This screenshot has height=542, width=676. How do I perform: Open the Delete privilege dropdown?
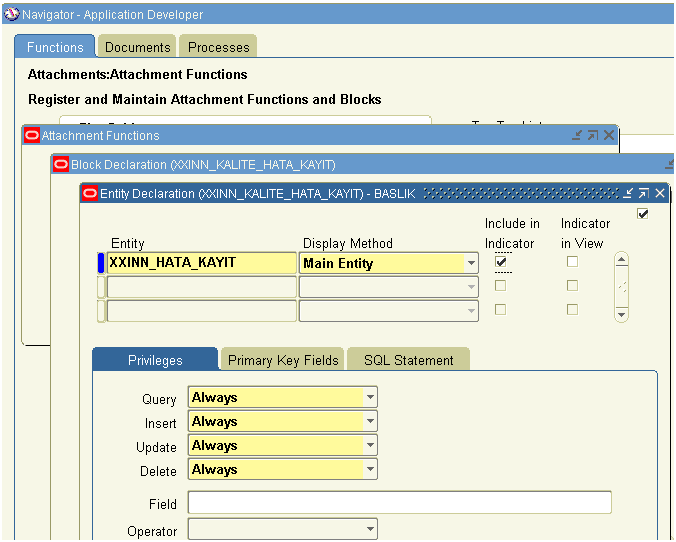click(370, 469)
